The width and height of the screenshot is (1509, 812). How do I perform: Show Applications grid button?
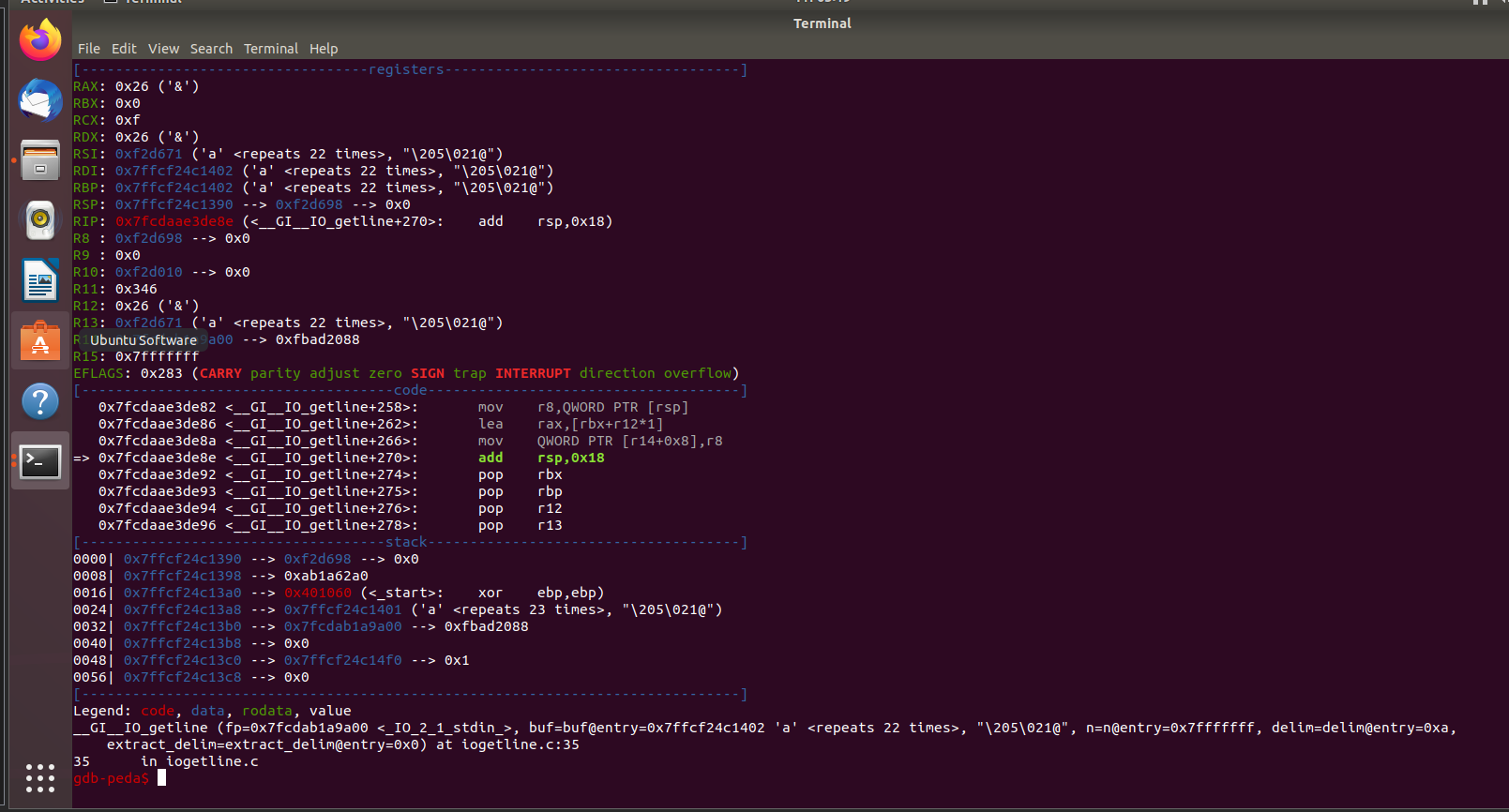coord(40,777)
